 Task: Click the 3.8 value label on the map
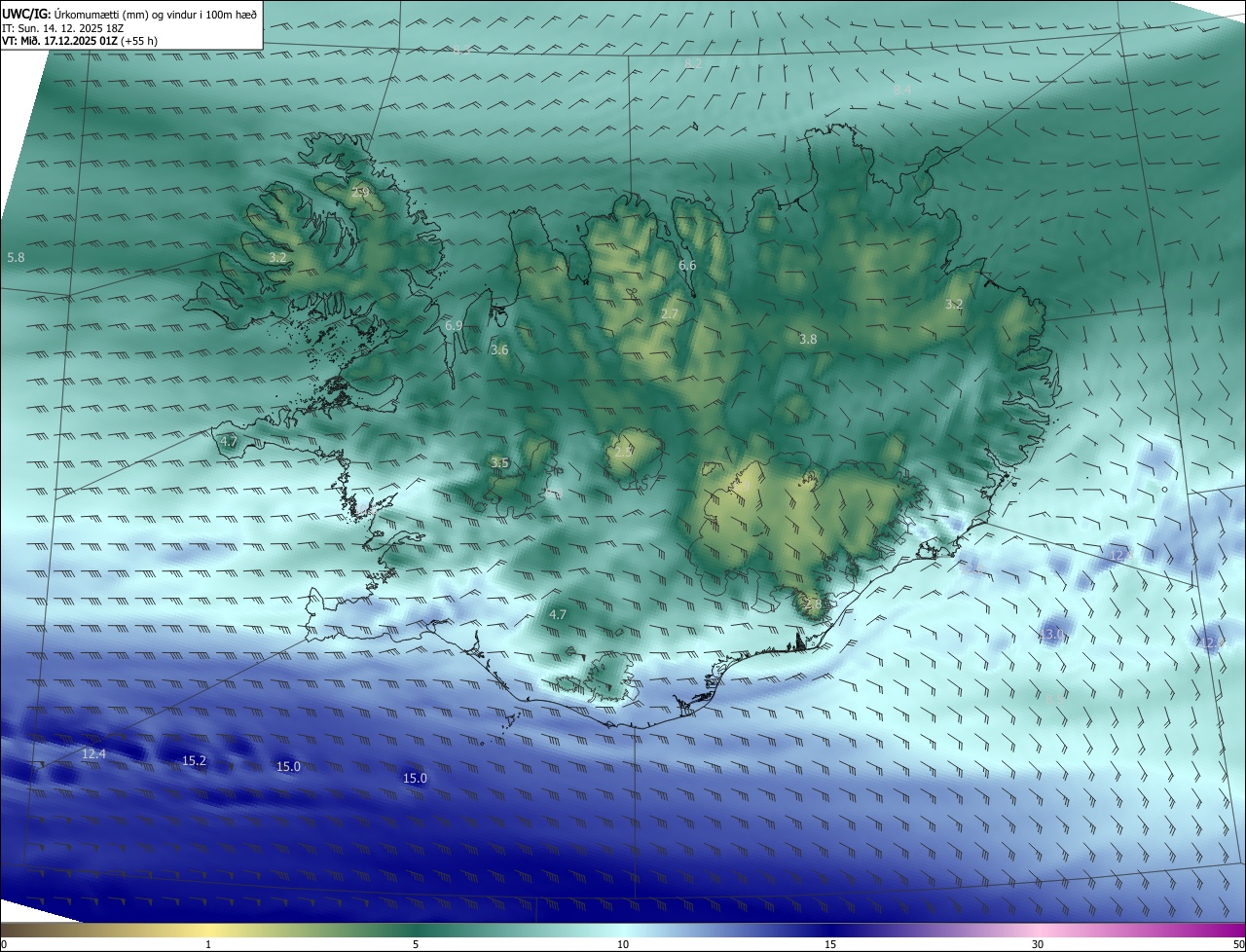(808, 340)
